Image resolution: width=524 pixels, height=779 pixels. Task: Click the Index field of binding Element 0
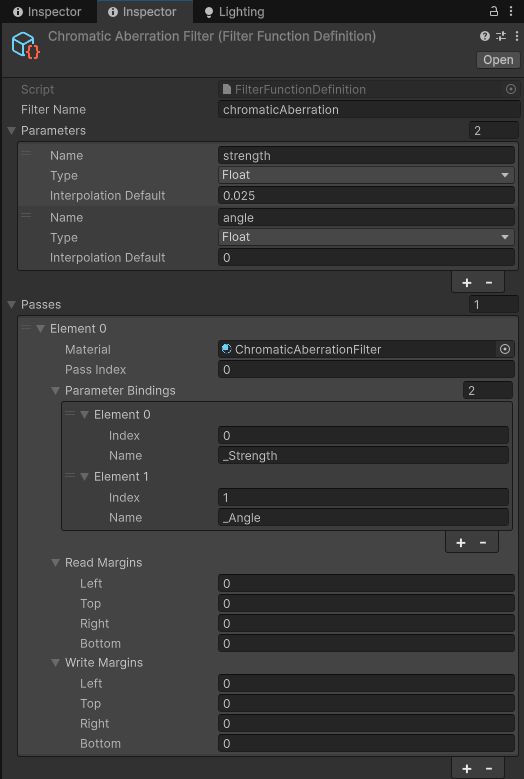pos(364,436)
